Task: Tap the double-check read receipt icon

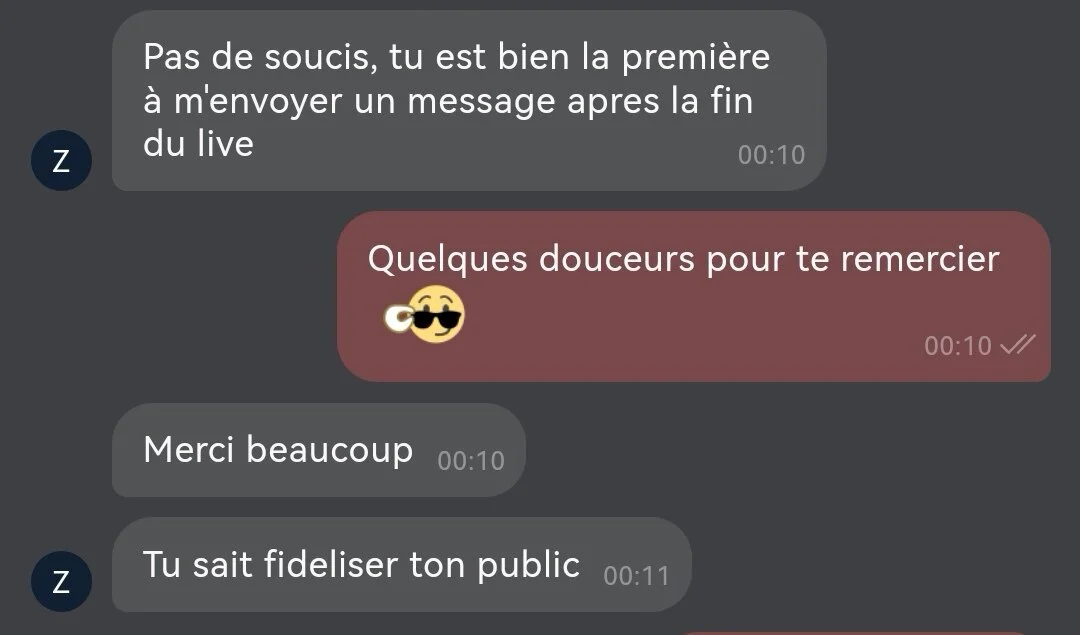Action: click(1018, 344)
